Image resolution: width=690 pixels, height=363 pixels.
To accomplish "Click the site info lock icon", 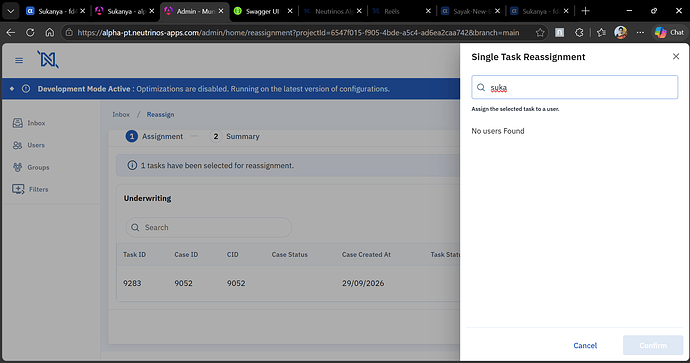I will pyautogui.click(x=70, y=32).
